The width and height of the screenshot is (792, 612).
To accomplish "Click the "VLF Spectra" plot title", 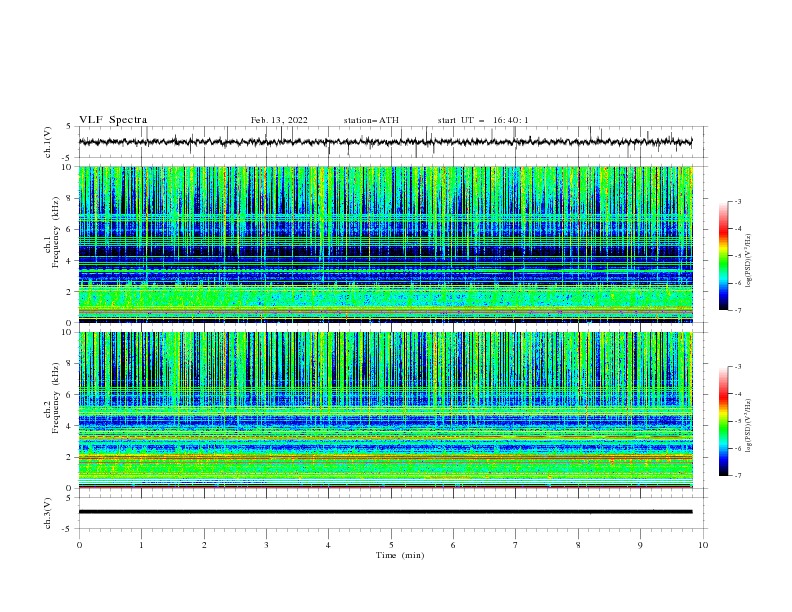I will point(113,120).
